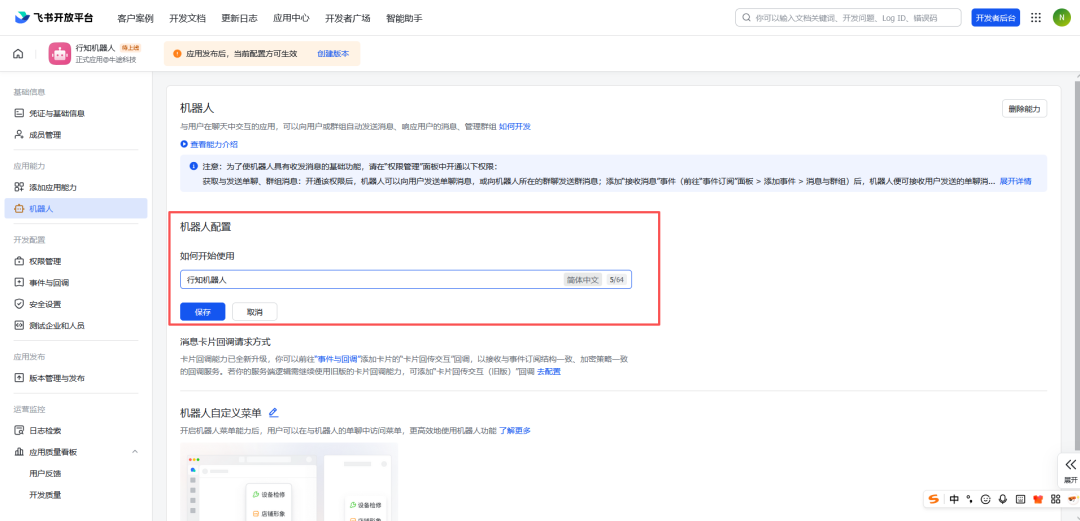Screen dimensions: 1080x521
Task: Open 权限管理 sidebar item
Action: [x=76, y=261]
